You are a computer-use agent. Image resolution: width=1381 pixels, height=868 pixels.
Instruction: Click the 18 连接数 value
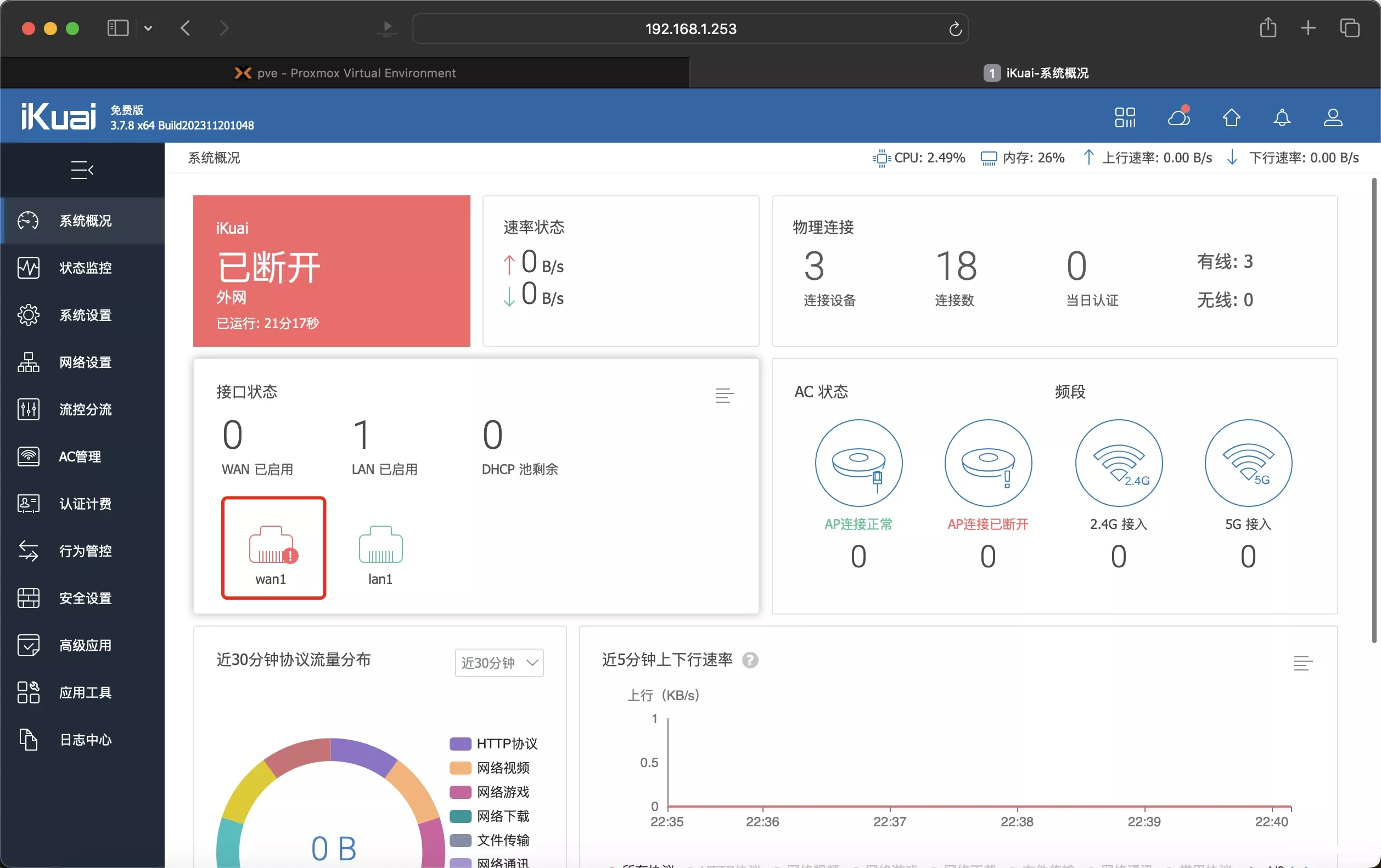point(956,267)
